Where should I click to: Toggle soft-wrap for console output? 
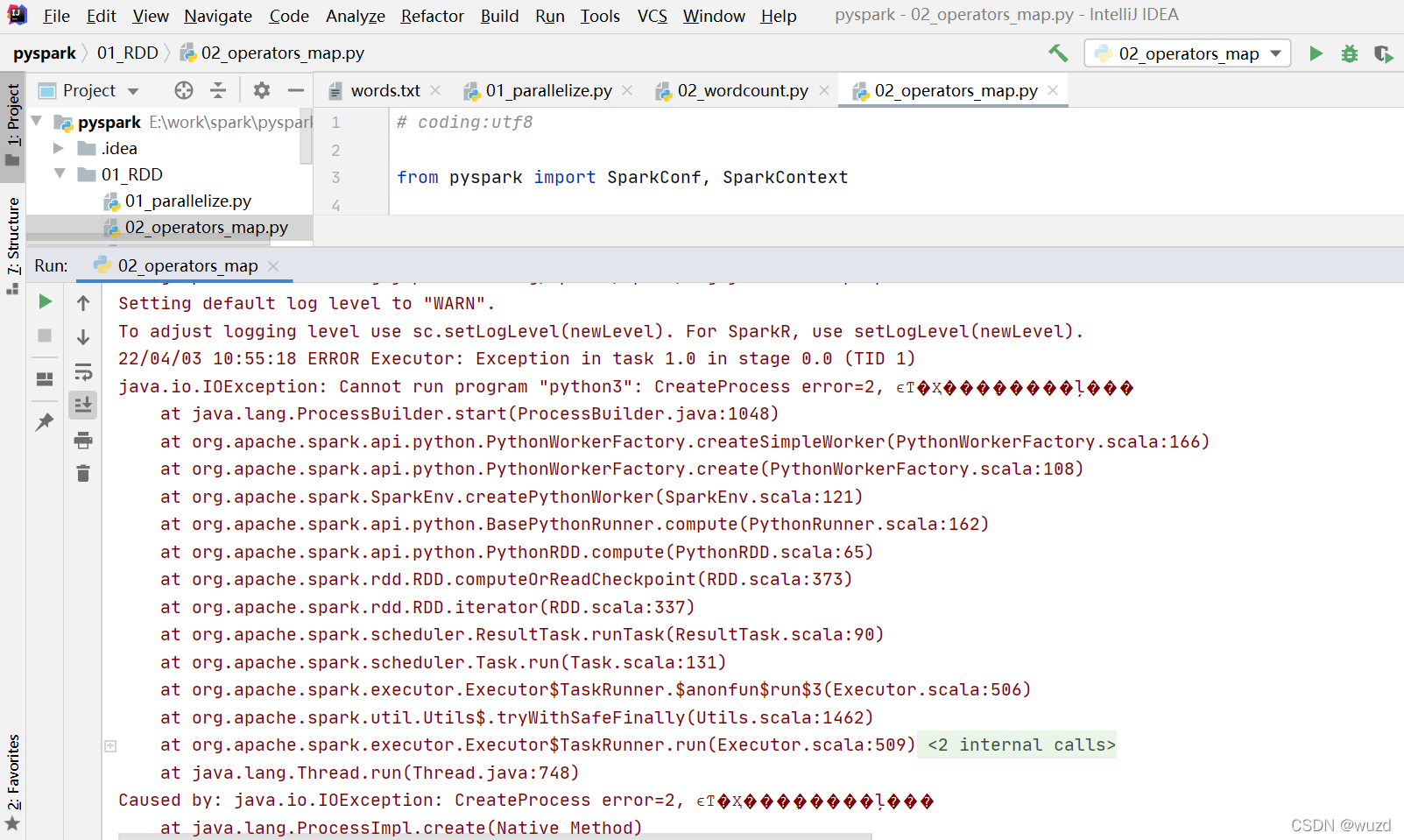point(82,371)
